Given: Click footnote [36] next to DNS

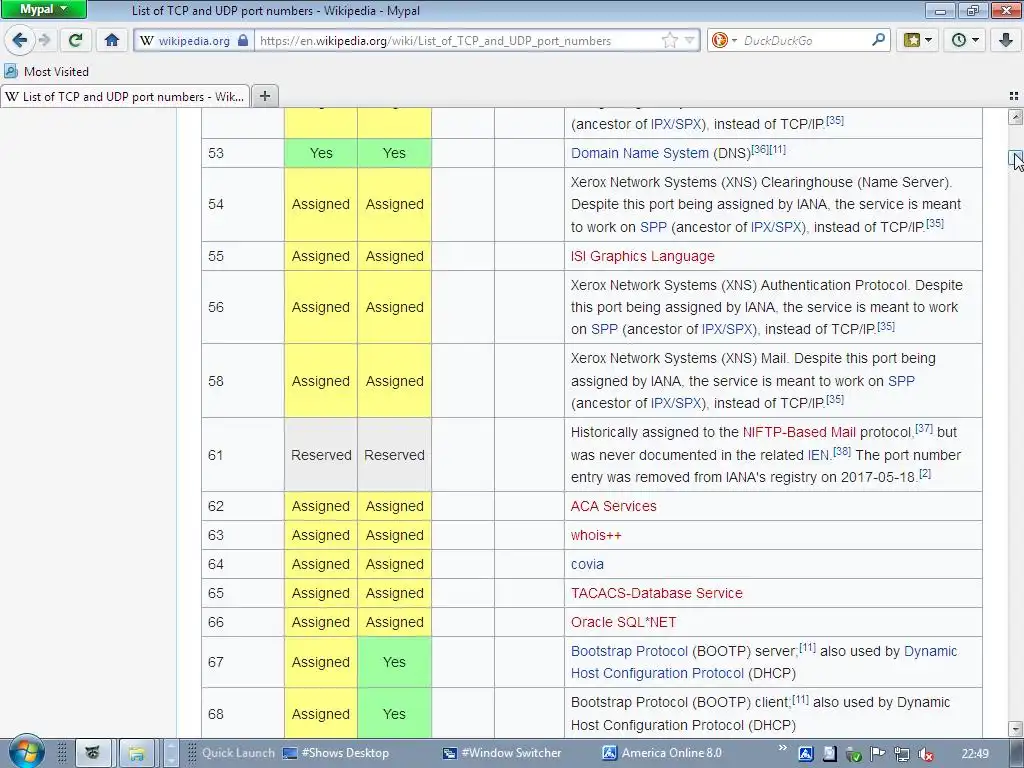Looking at the screenshot, I should 760,150.
